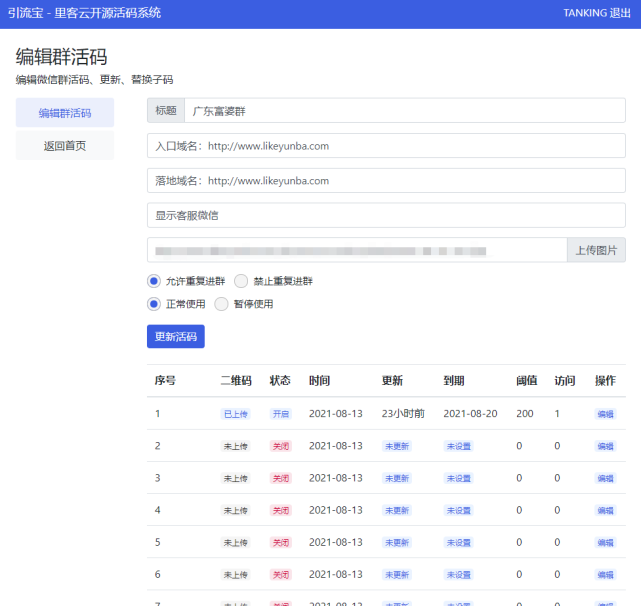Image resolution: width=641 pixels, height=606 pixels.
Task: Click the 未更新 badge in row 6
Action: [x=396, y=574]
